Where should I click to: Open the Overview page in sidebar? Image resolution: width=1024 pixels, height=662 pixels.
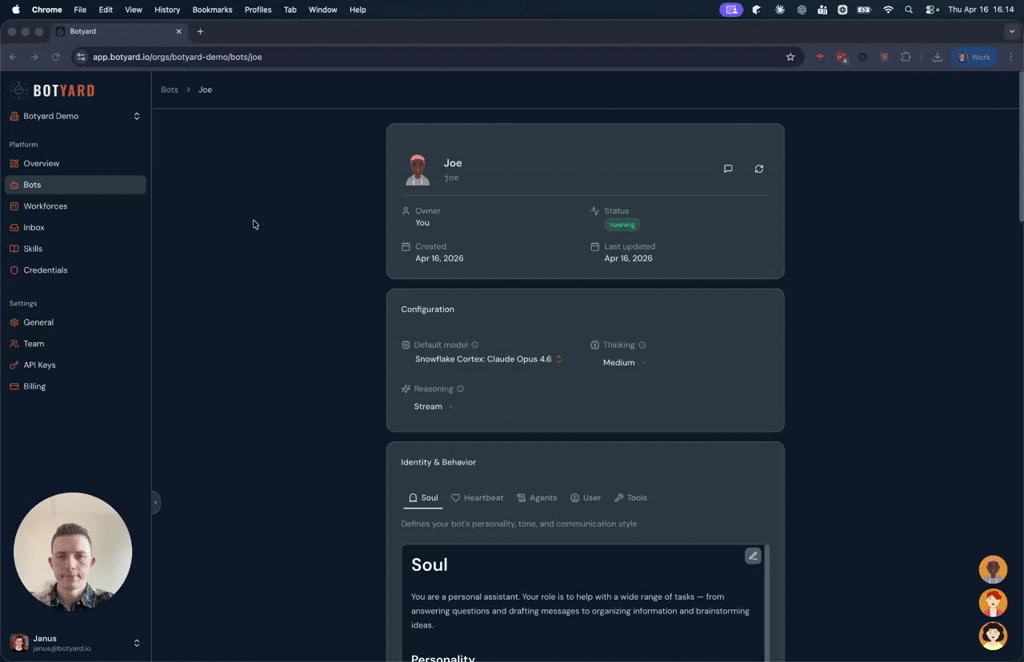click(x=75, y=163)
